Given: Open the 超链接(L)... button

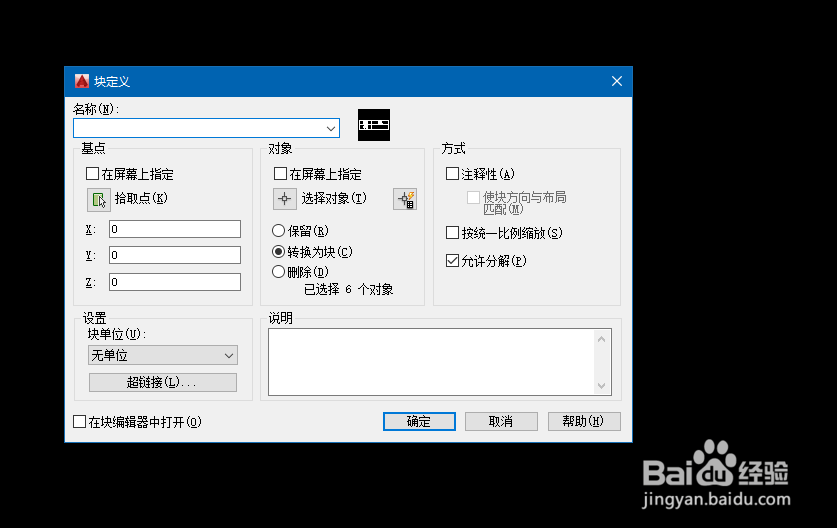Looking at the screenshot, I should (x=163, y=382).
